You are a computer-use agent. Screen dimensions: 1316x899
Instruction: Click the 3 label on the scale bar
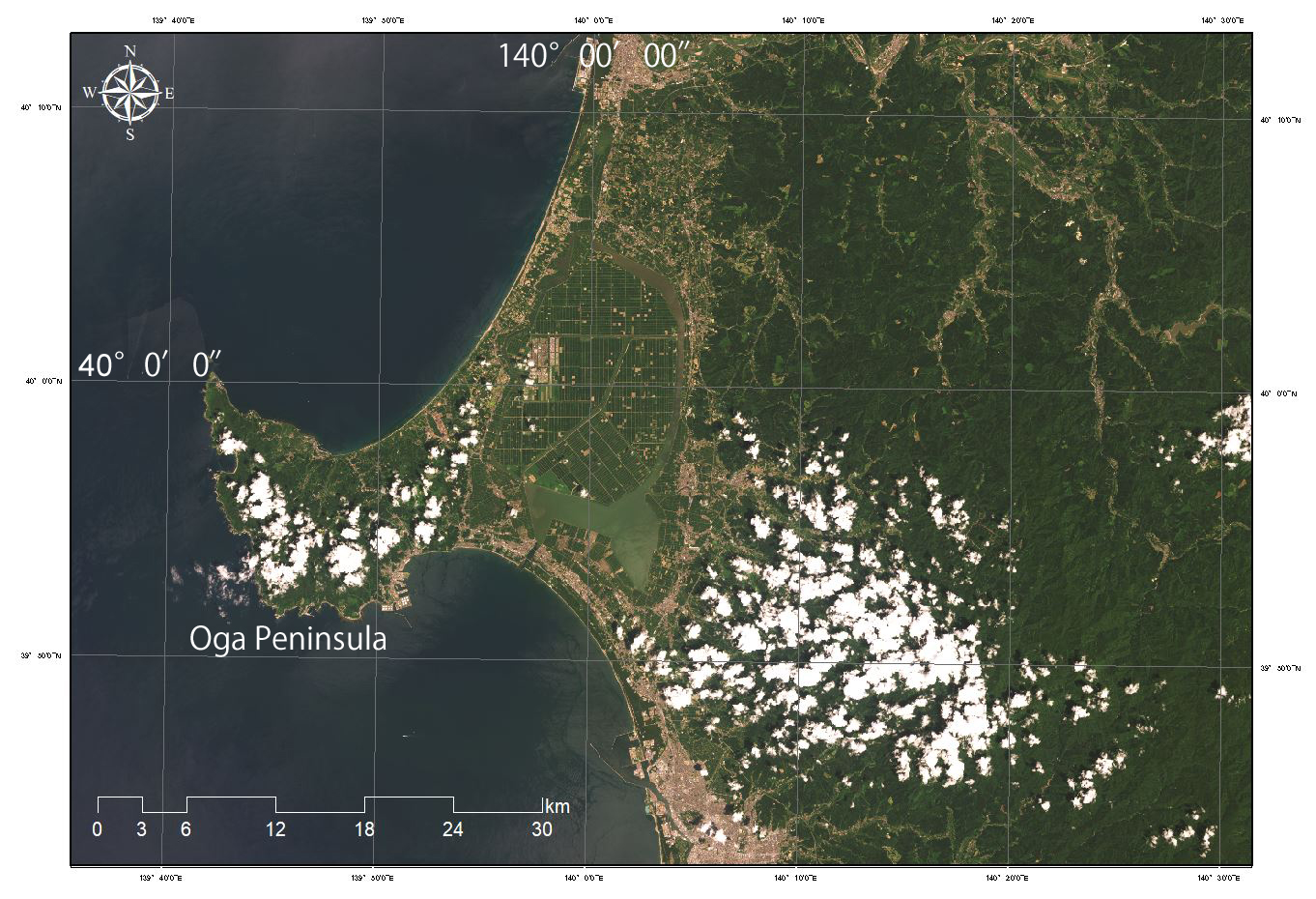click(x=141, y=829)
